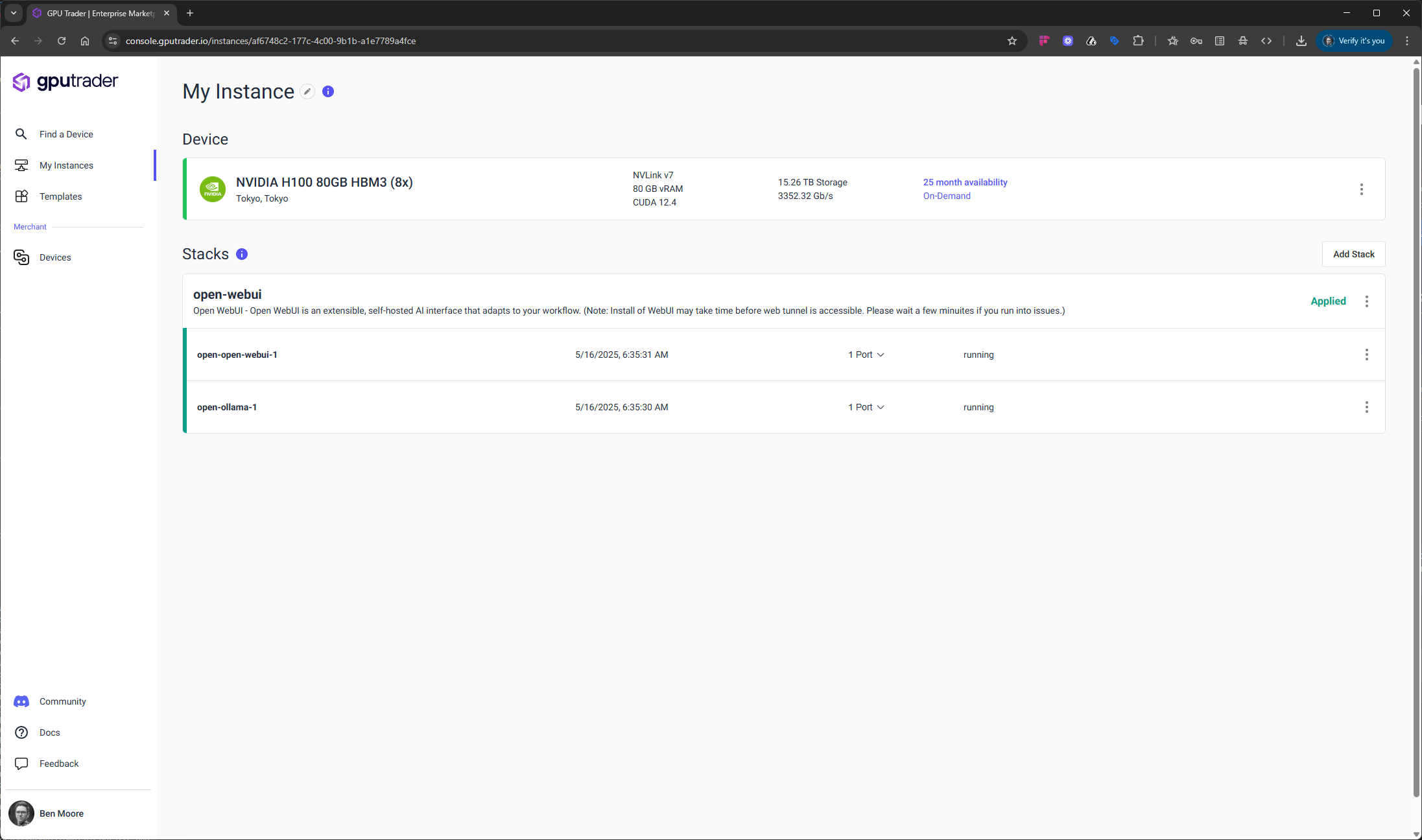Screen dimensions: 1422x840
Task: Open the NVIDIA H100 device kebab menu
Action: pyautogui.click(x=1361, y=189)
